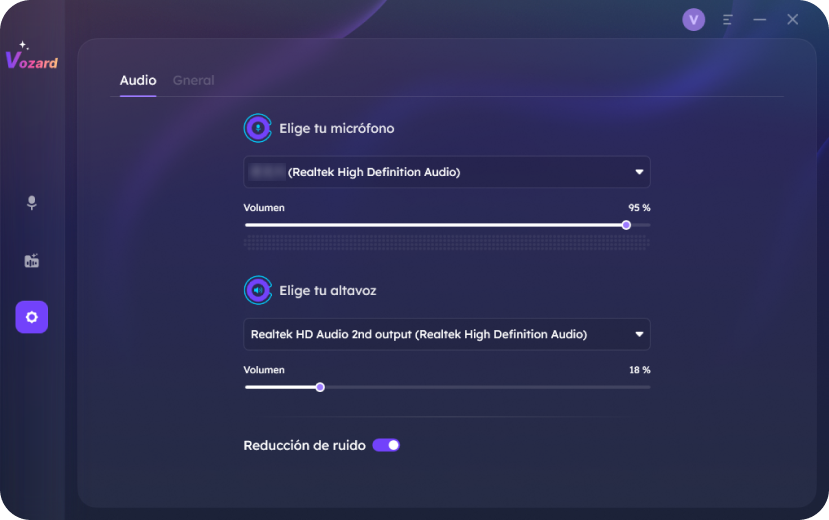829x520 pixels.
Task: Click the arrow of the speaker dropdown
Action: pyautogui.click(x=639, y=334)
